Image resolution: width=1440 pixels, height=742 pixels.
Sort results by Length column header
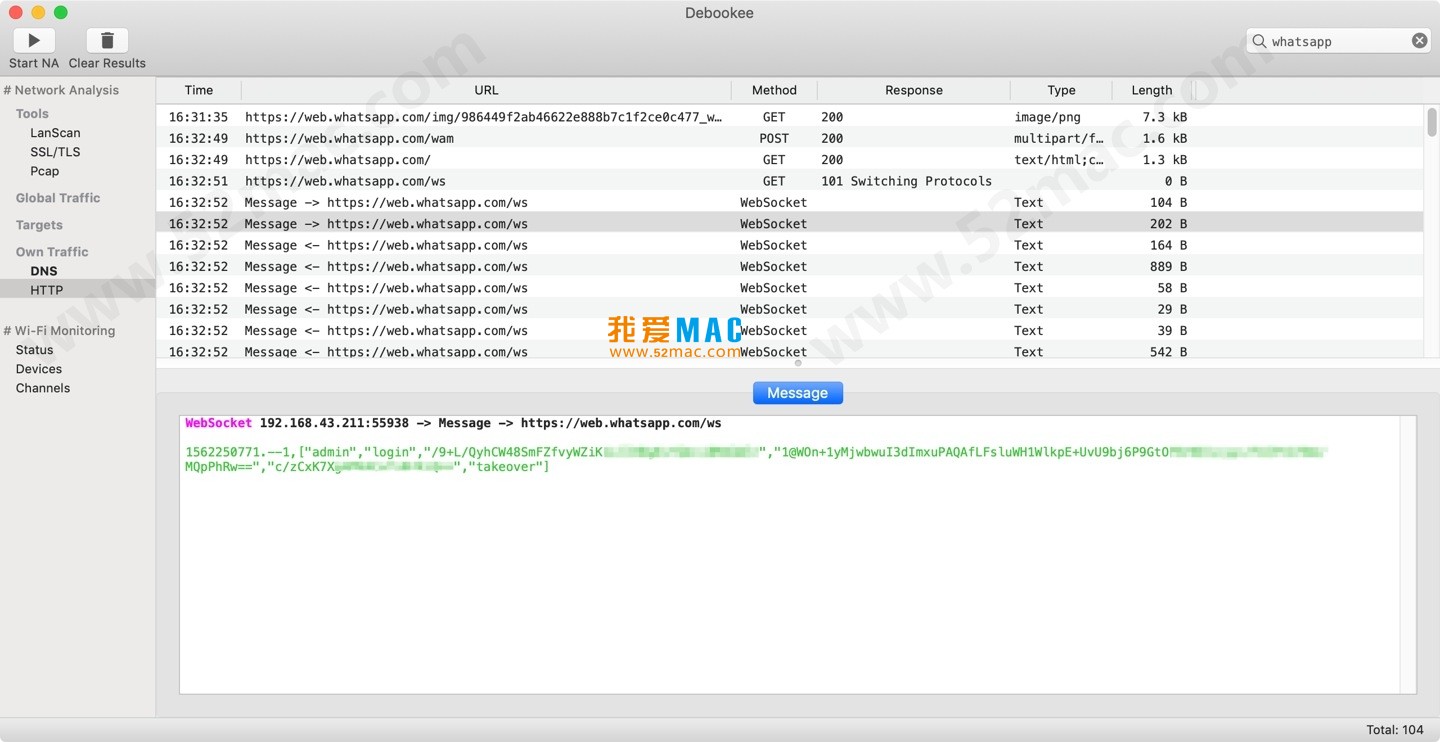tap(1151, 90)
